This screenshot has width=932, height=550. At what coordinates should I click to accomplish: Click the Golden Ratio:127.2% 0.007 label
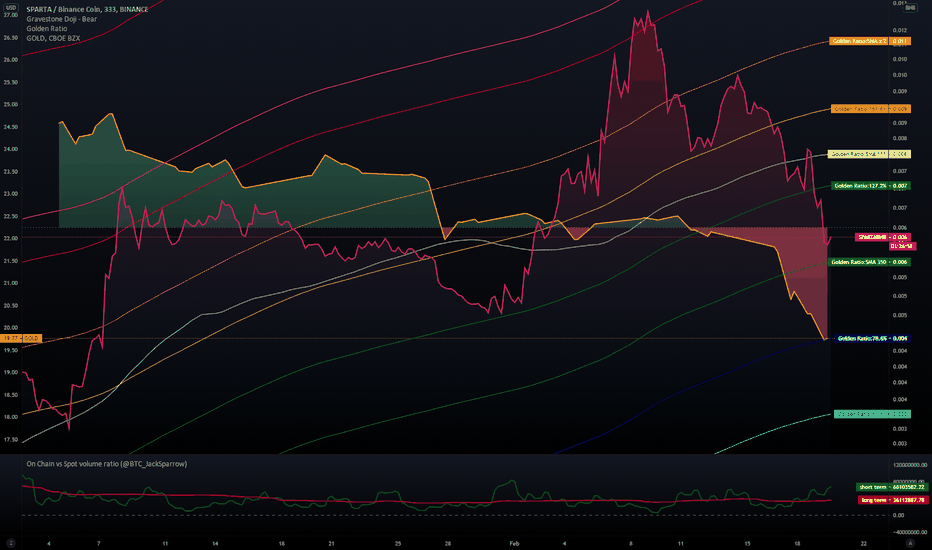871,186
